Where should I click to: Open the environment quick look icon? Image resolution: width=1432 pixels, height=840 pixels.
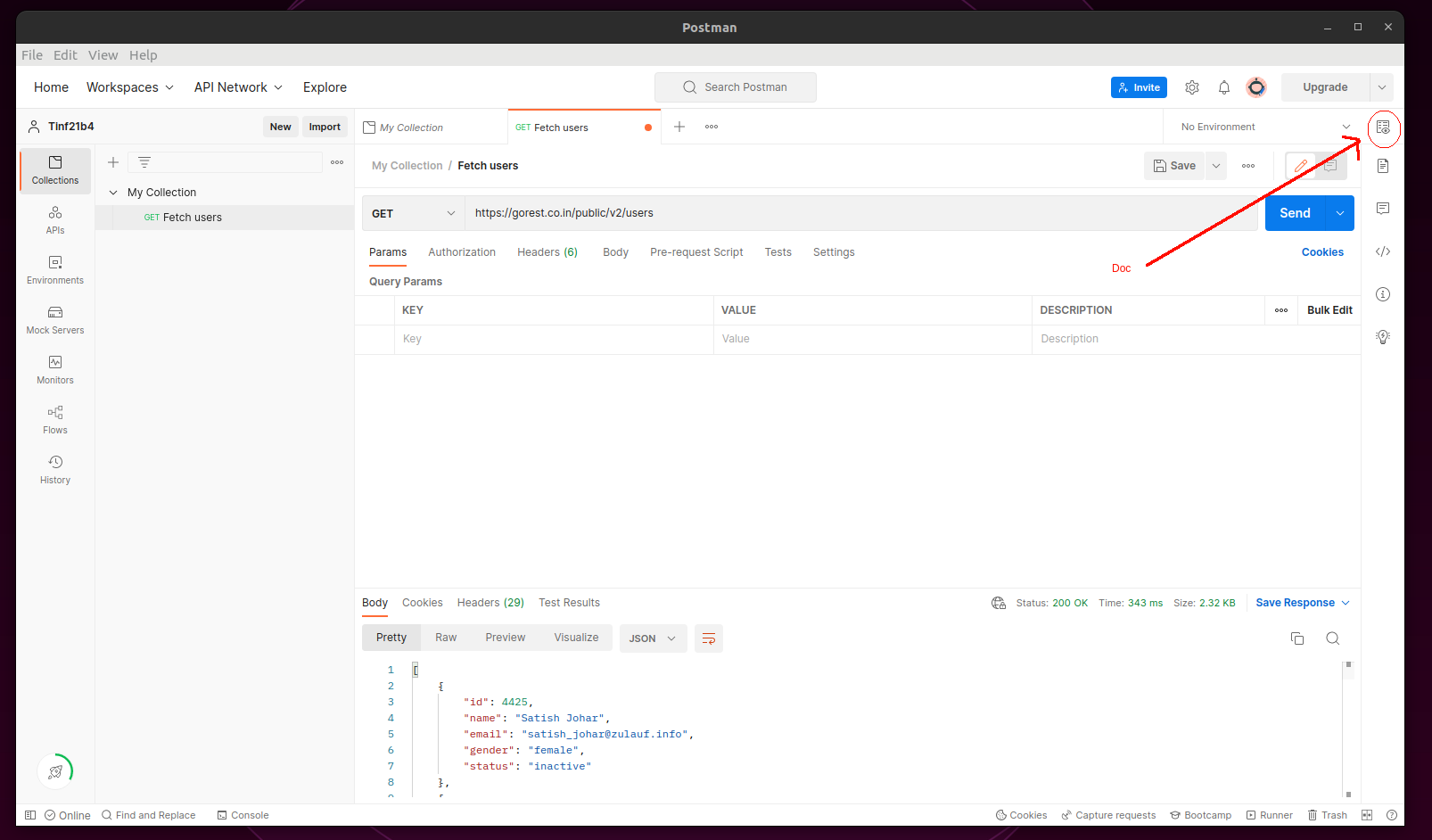click(x=1383, y=128)
